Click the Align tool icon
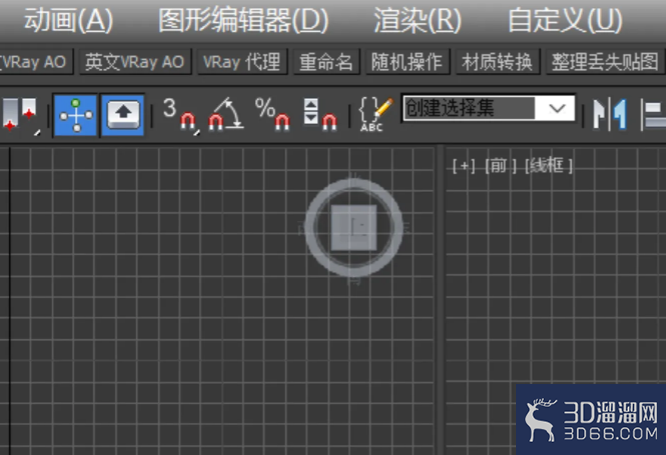Image resolution: width=666 pixels, height=455 pixels. click(652, 115)
